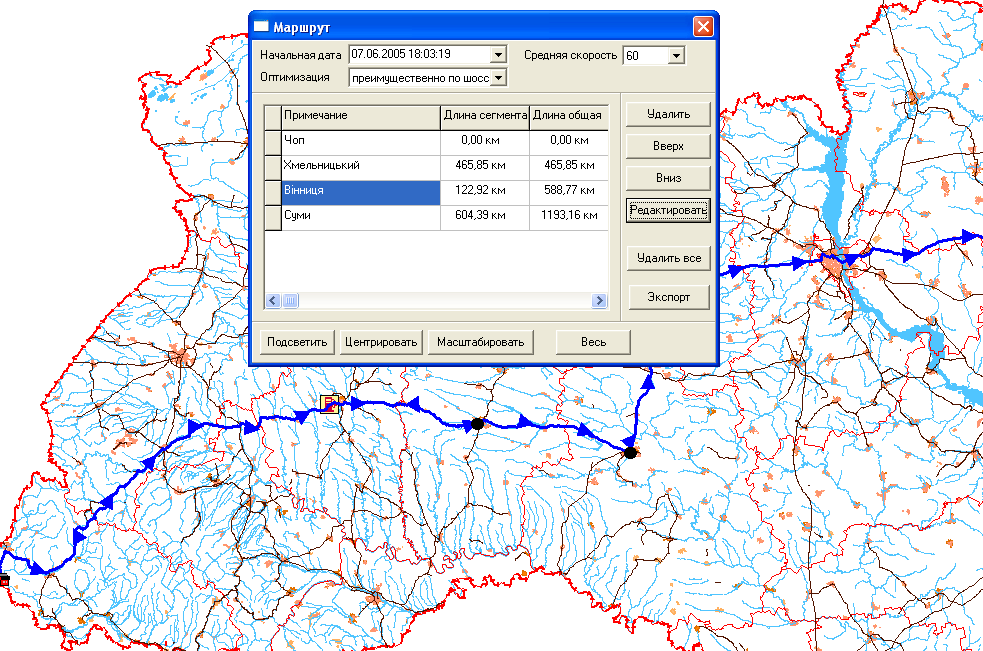Click the 604,39 км segment cell
The width and height of the screenshot is (983, 651).
[485, 216]
